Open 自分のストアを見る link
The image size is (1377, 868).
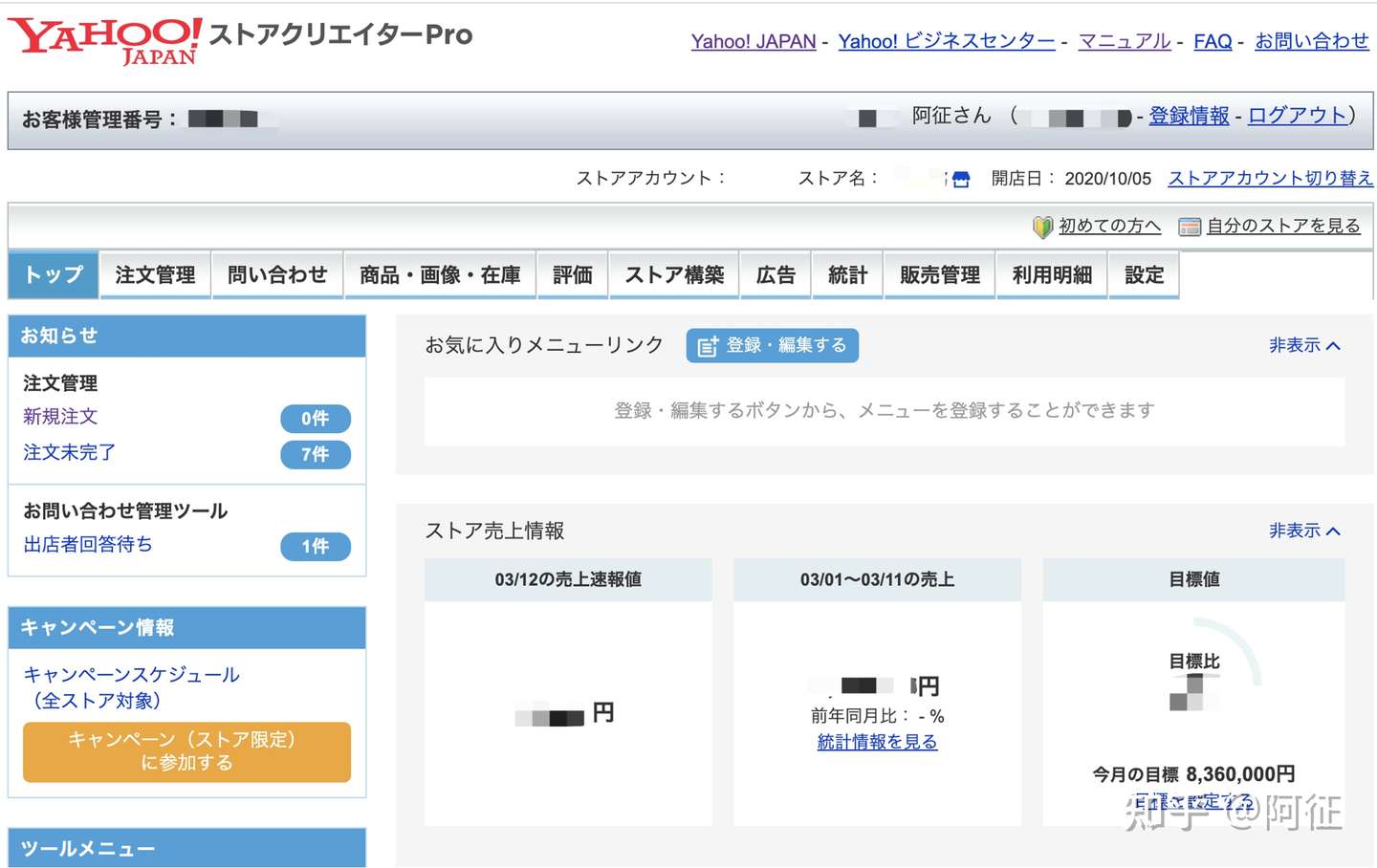(x=1283, y=227)
